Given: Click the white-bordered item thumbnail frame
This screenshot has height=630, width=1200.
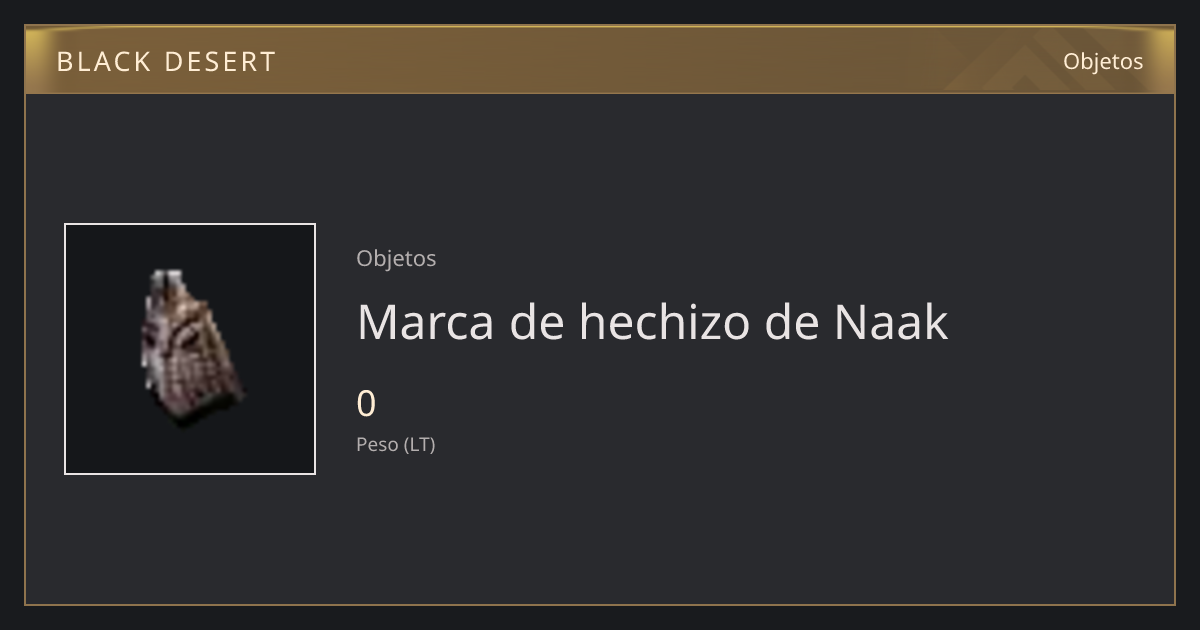Looking at the screenshot, I should [190, 349].
